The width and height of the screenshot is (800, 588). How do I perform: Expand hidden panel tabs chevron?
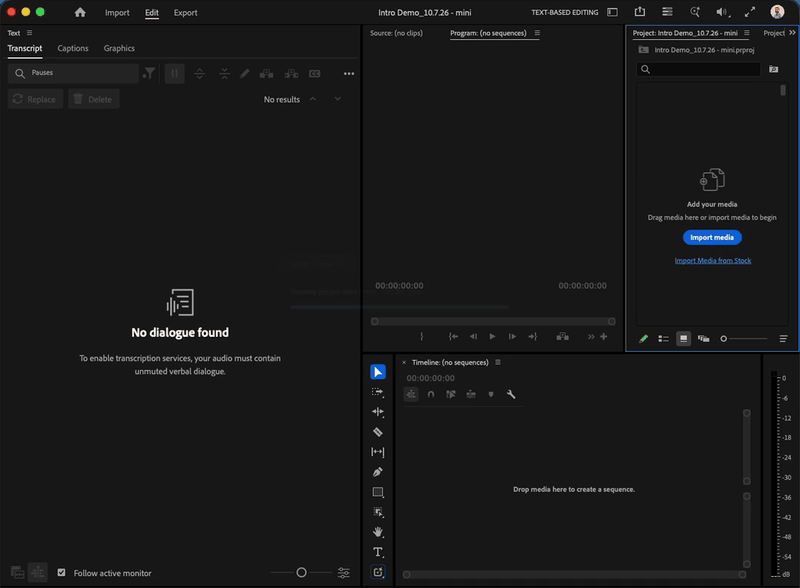click(792, 33)
